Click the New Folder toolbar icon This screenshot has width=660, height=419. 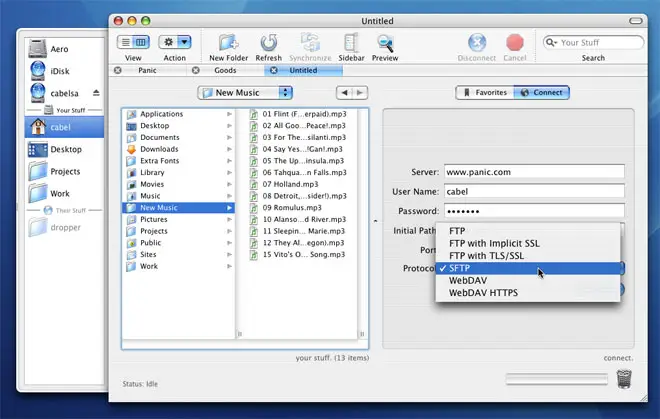point(228,43)
